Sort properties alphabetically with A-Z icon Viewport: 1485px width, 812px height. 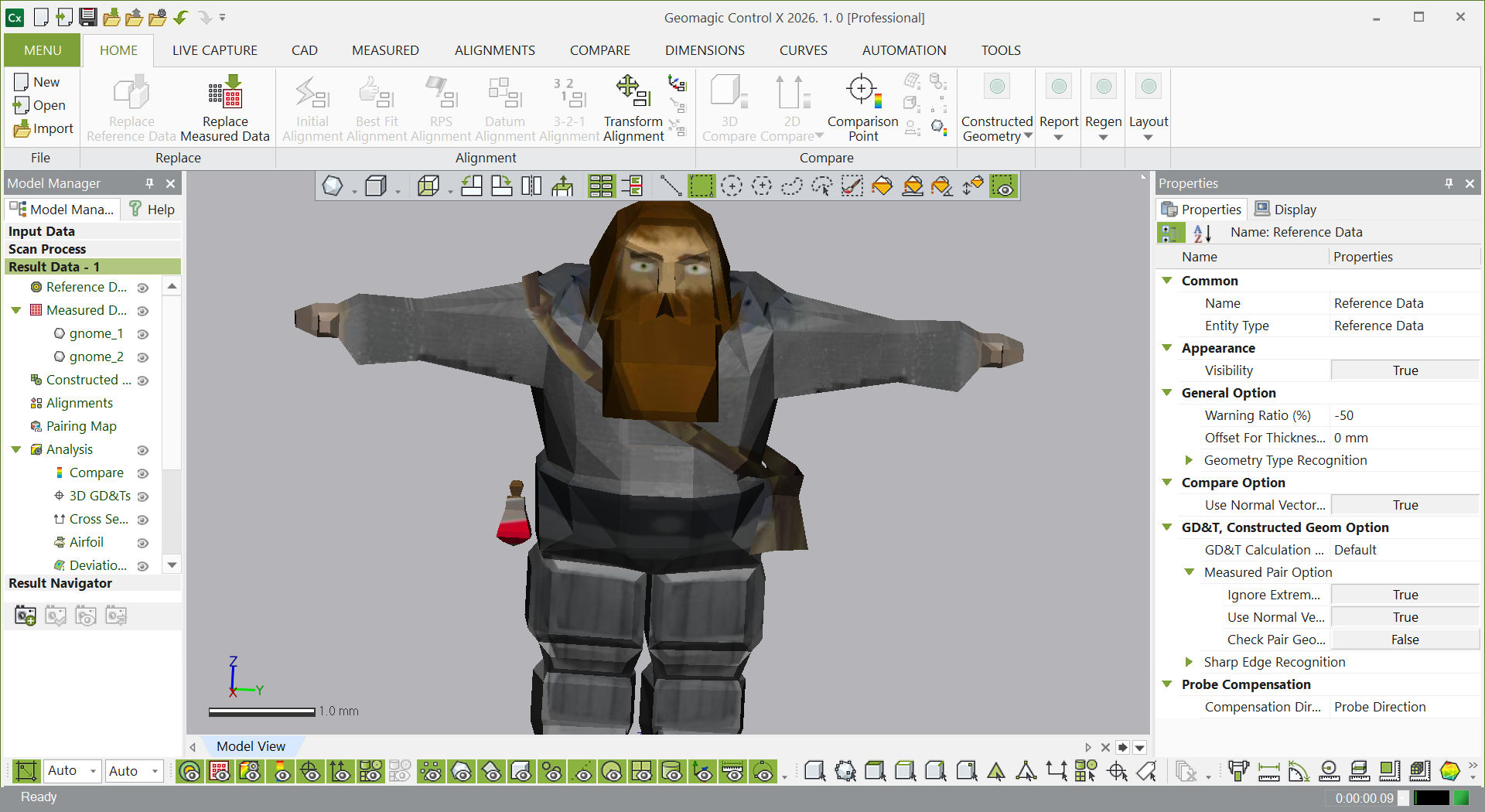1202,233
